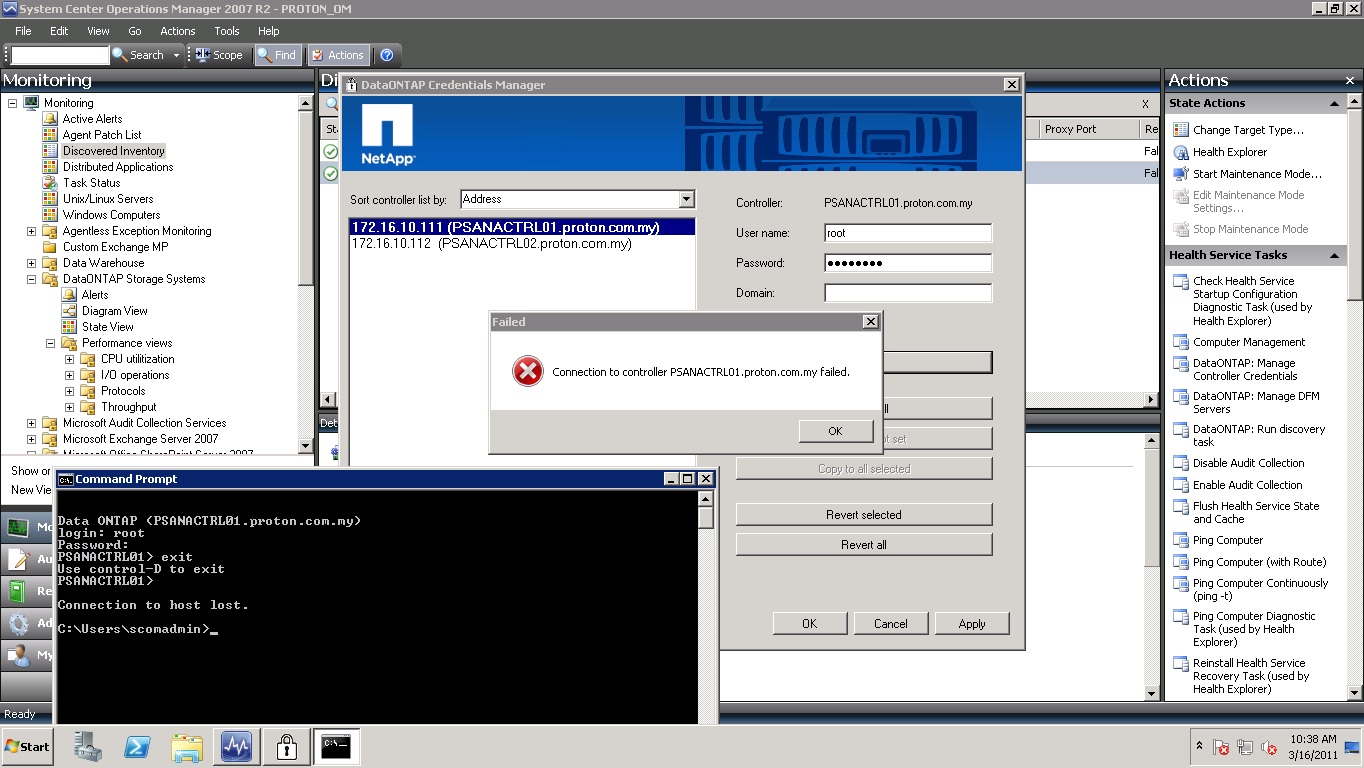
Task: Expand the Protocols folder
Action: [x=70, y=391]
